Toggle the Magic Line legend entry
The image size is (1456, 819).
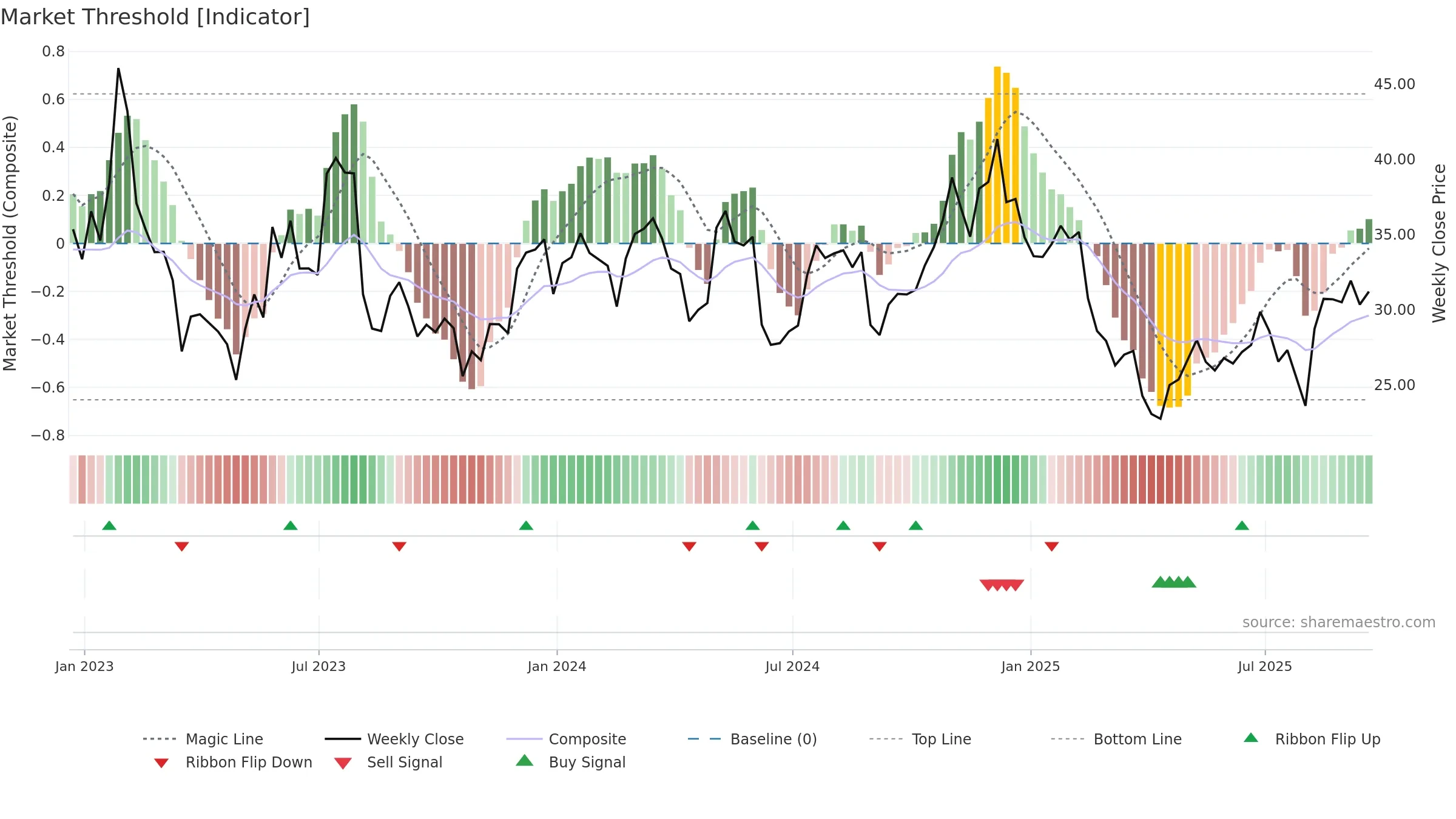pos(203,739)
